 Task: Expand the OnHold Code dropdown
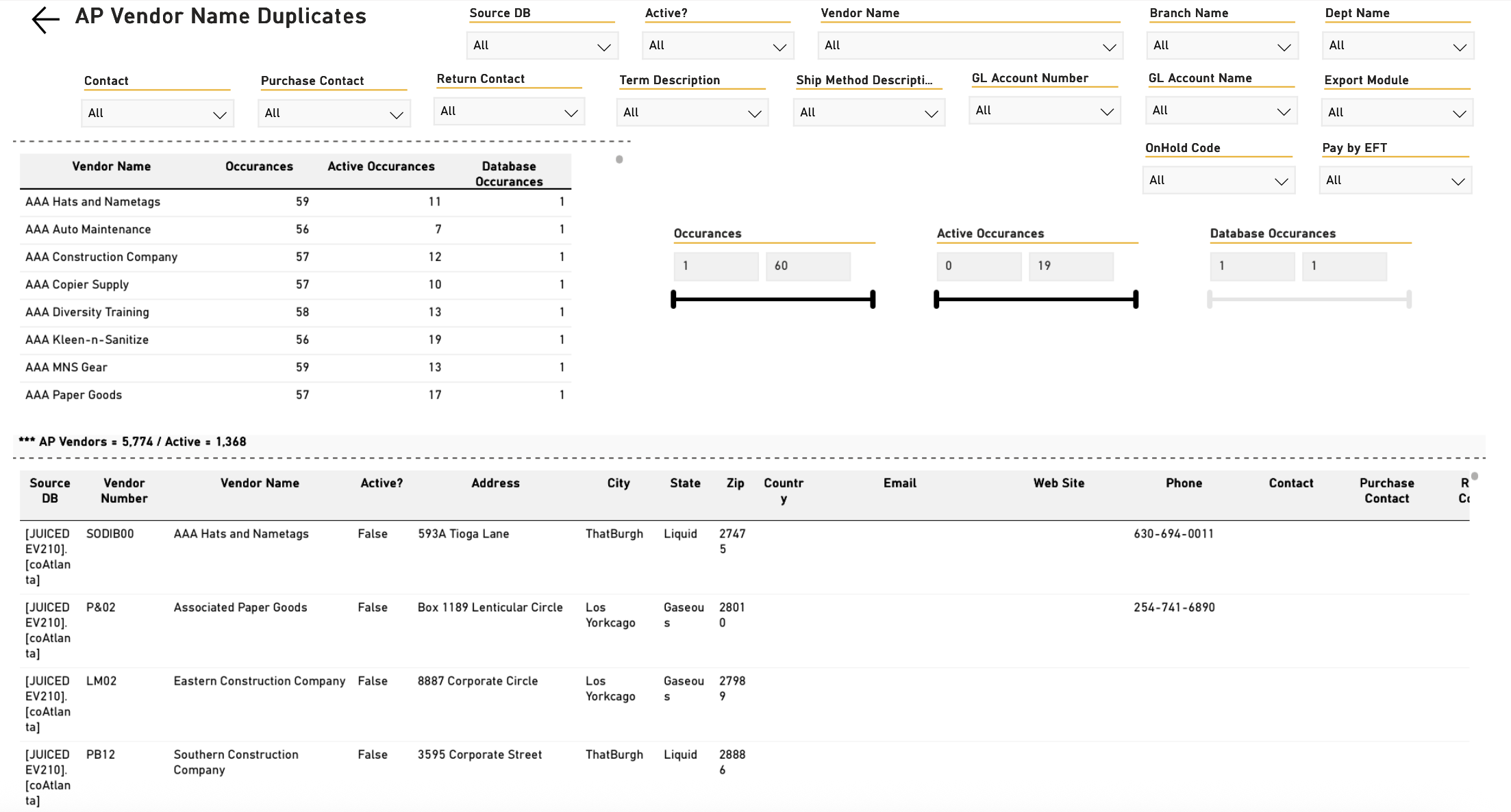tap(1219, 181)
